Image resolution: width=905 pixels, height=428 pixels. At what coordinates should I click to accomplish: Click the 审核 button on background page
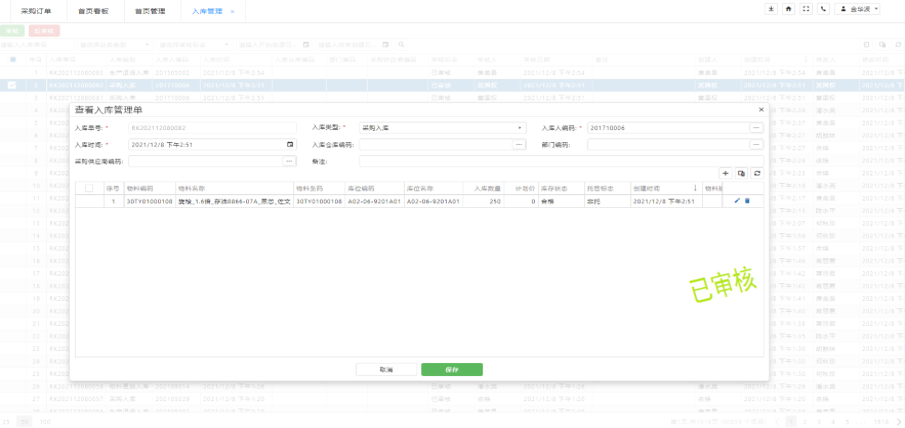pos(13,31)
